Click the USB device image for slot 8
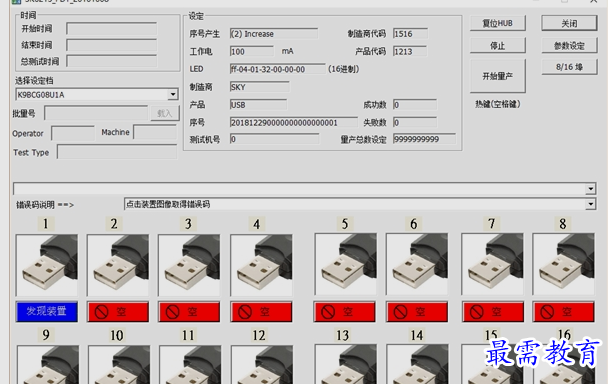608x384 pixels. [x=563, y=264]
